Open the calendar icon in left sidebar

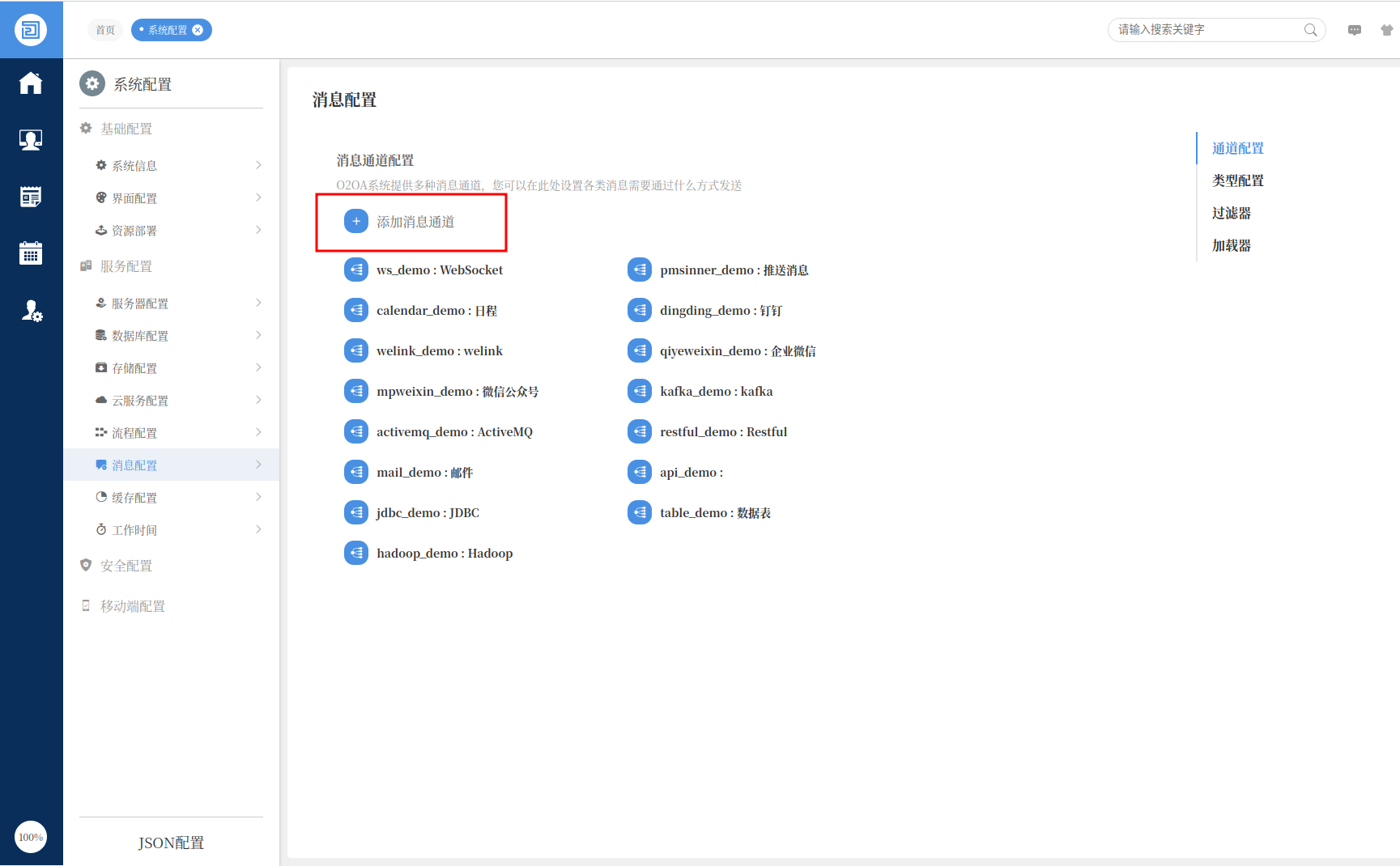31,253
